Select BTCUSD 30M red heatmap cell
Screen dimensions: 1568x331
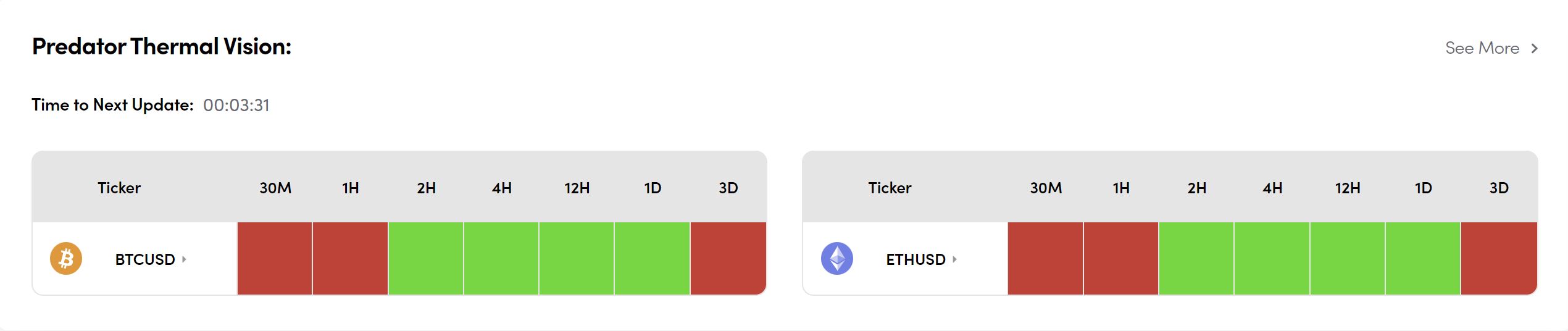[275, 258]
